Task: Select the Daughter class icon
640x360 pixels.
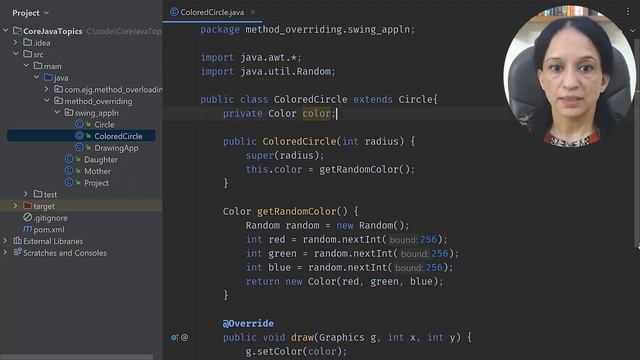Action: [x=69, y=159]
